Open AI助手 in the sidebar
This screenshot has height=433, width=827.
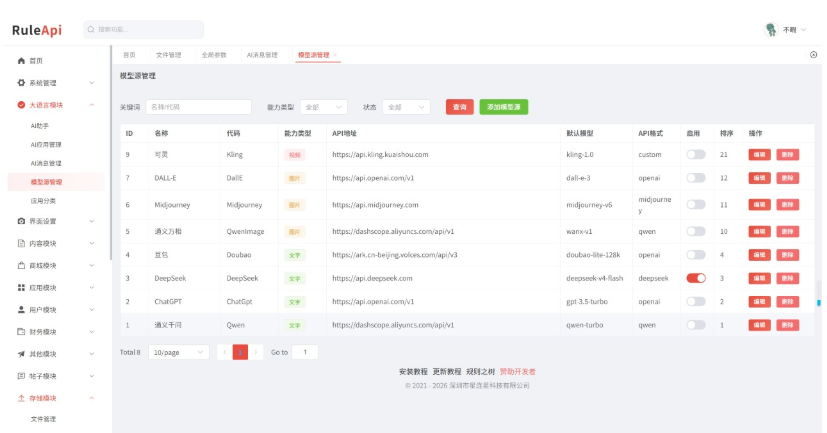(40, 126)
